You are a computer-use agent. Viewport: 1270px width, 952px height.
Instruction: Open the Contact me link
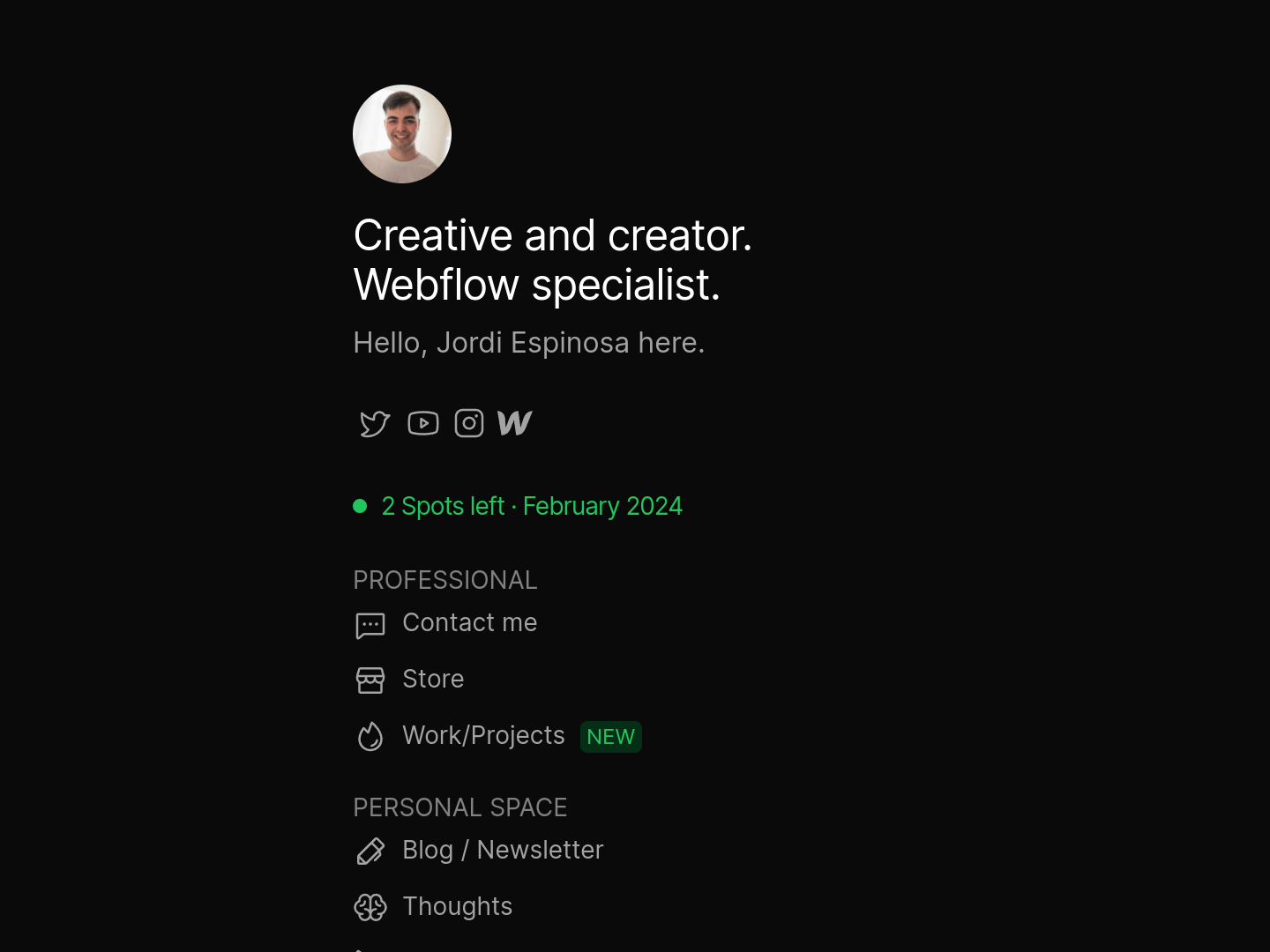pyautogui.click(x=469, y=623)
